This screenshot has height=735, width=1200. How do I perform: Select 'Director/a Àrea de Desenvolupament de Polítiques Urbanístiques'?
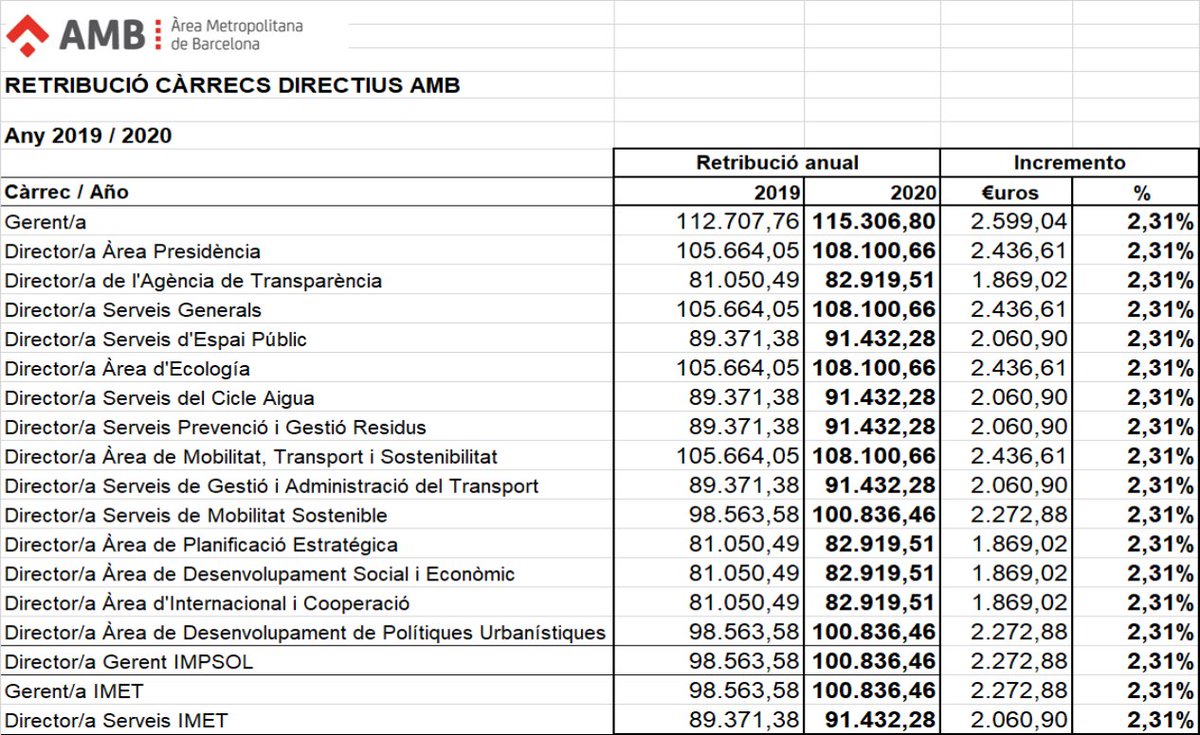click(x=305, y=631)
